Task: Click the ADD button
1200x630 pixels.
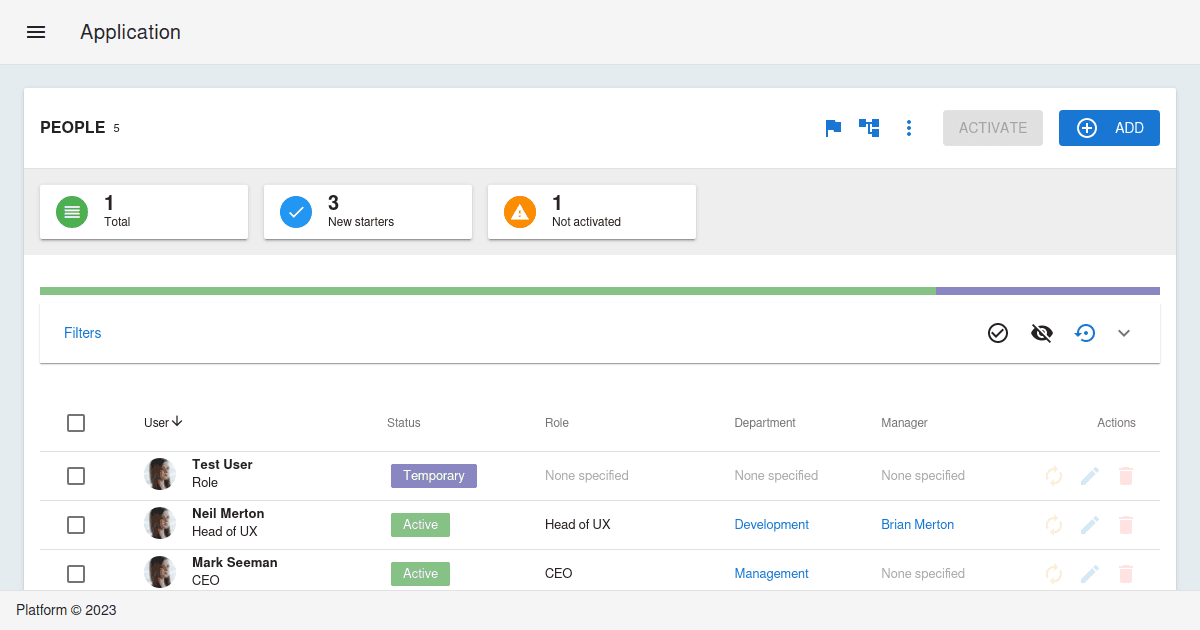Action: tap(1109, 128)
